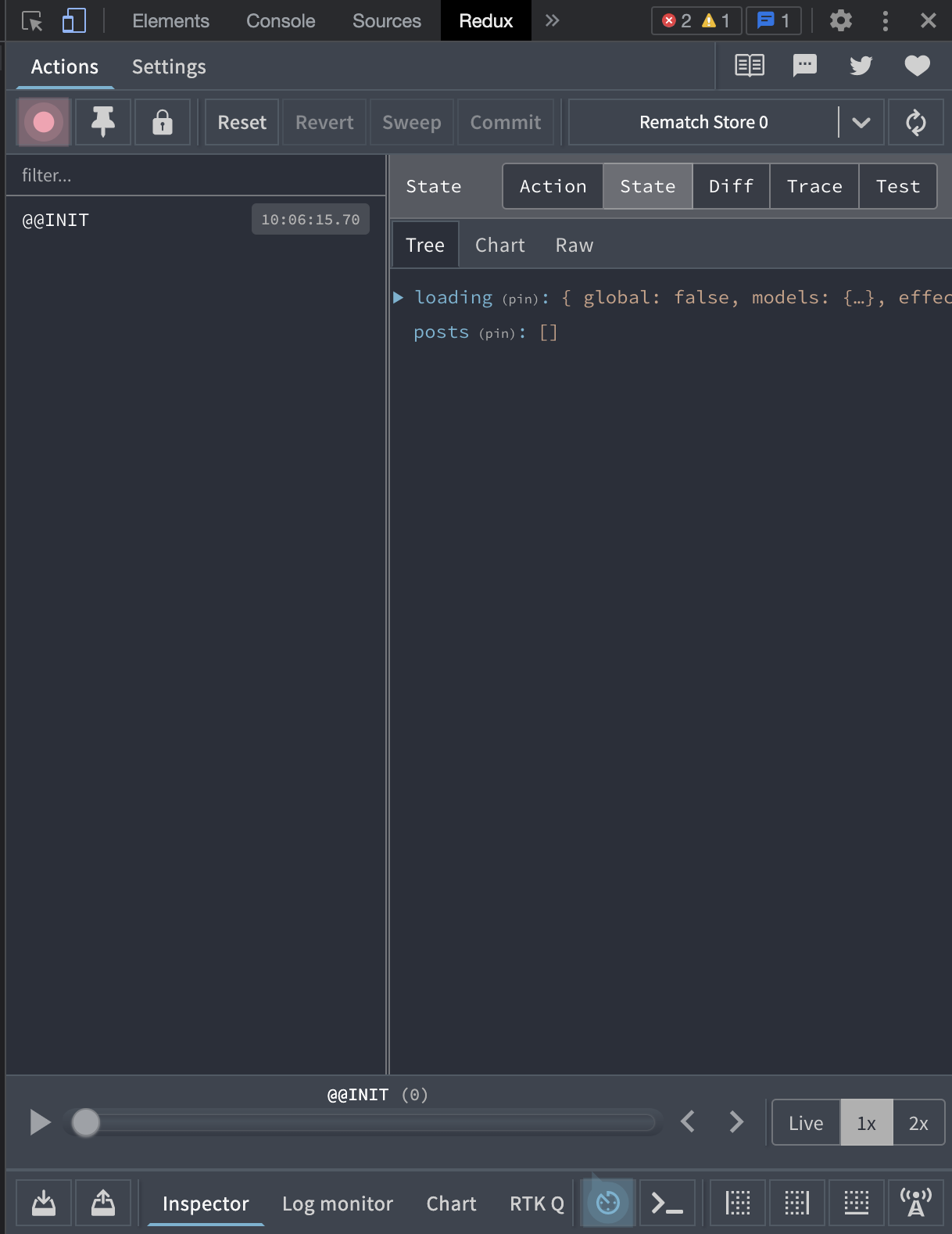The image size is (952, 1234).
Task: Click the store selector chevron arrow
Action: tap(861, 122)
